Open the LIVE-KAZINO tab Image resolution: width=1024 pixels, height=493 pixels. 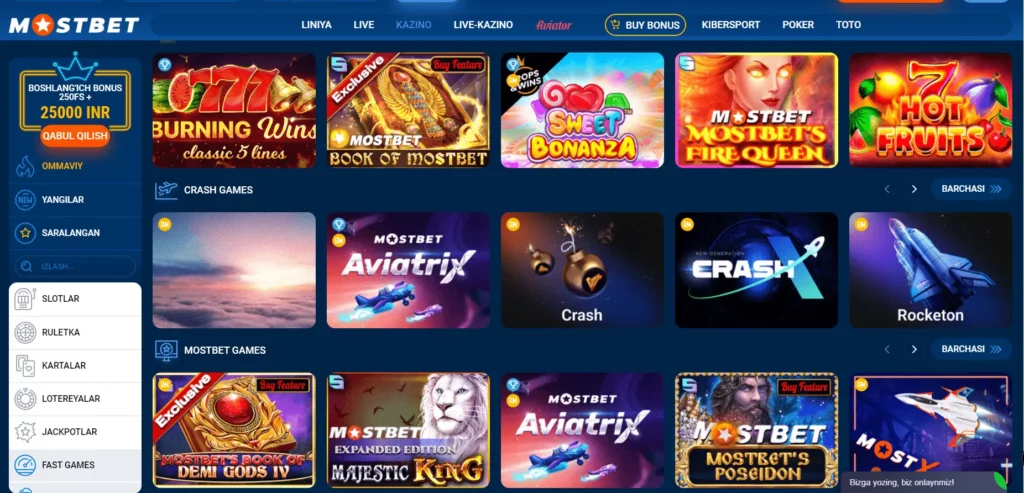point(483,25)
